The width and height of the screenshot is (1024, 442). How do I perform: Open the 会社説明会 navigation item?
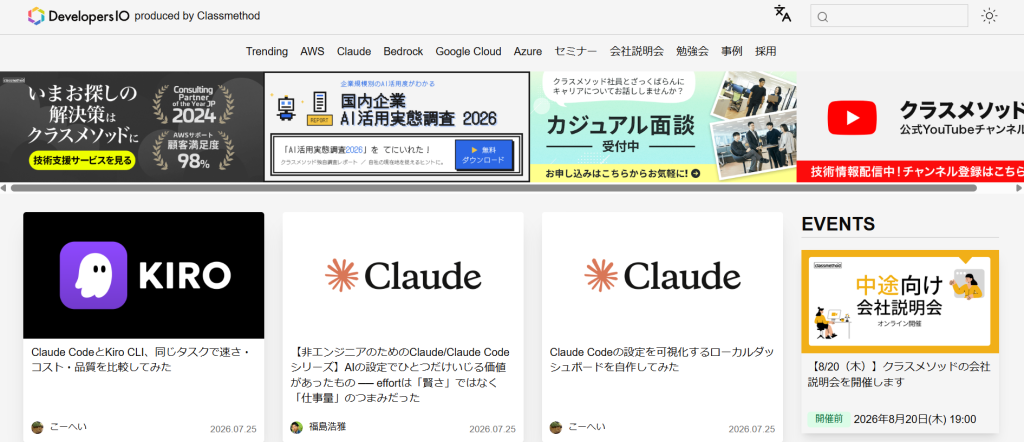[x=637, y=52]
